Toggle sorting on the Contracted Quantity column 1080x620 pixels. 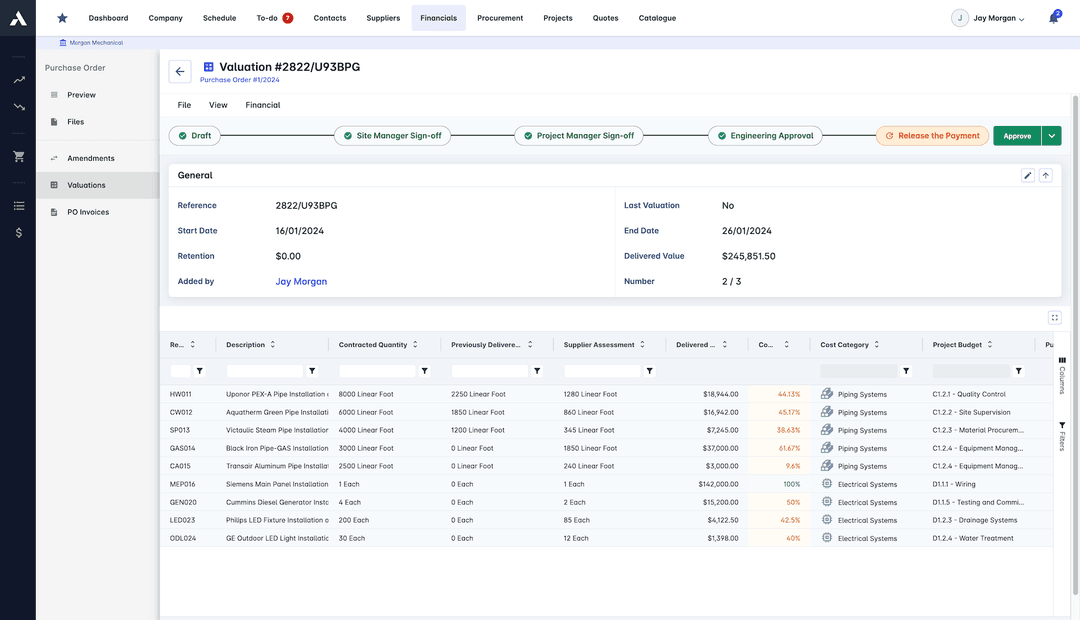pos(418,343)
